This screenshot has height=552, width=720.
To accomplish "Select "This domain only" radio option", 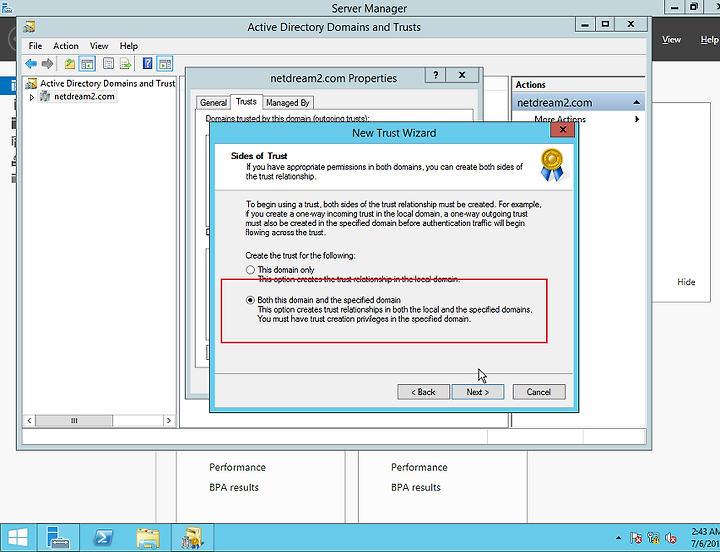I will pyautogui.click(x=250, y=270).
